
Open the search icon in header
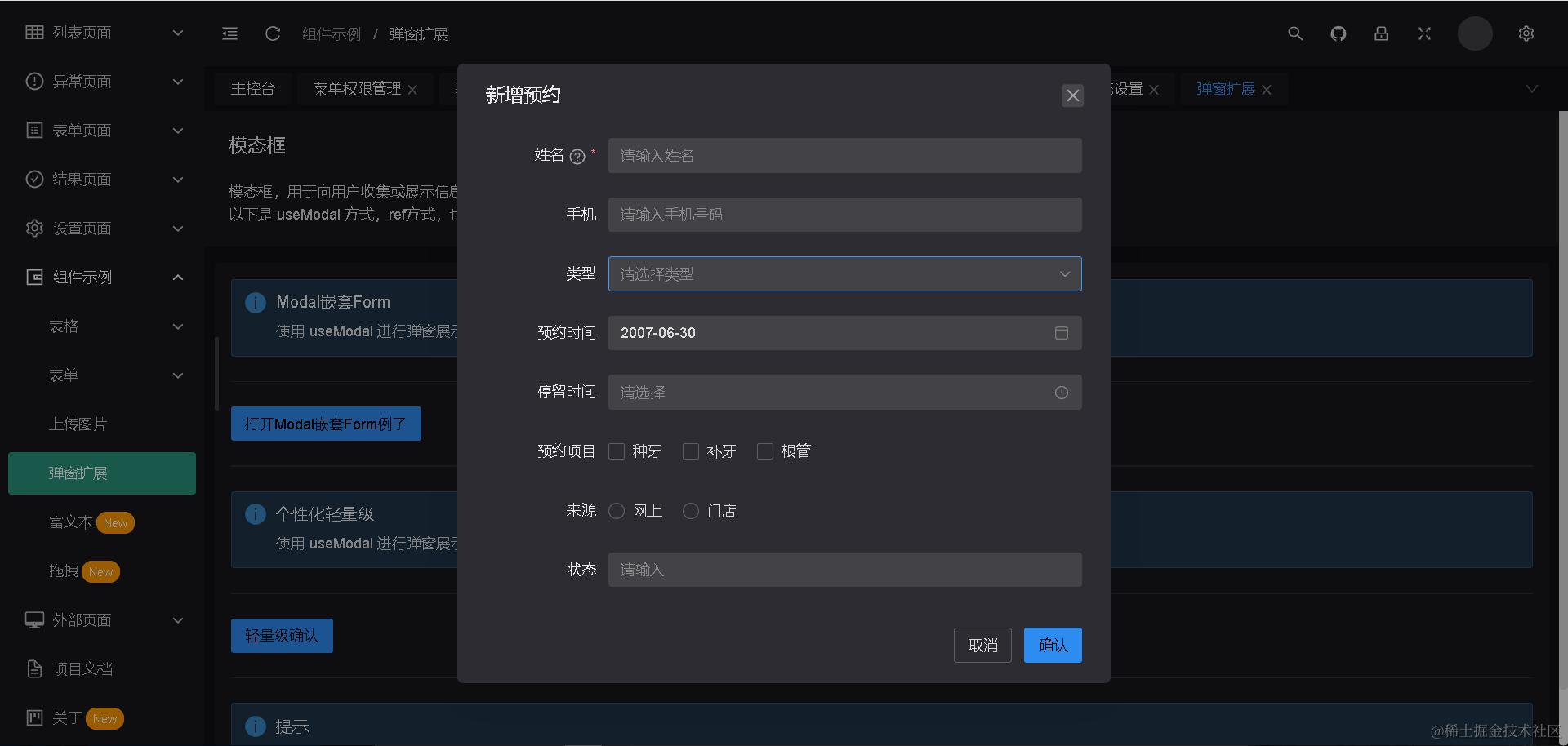pos(1295,33)
